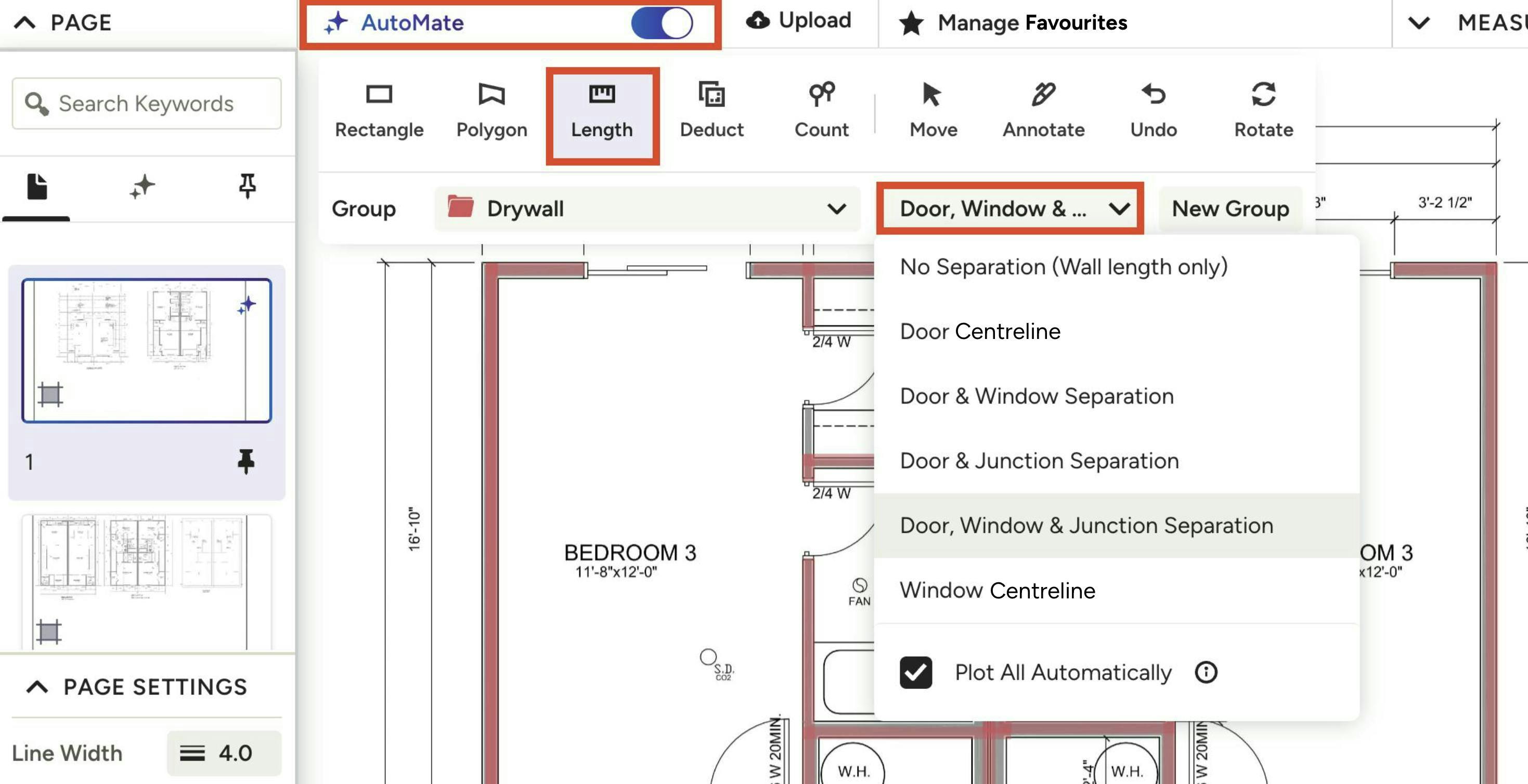Select the Count tool
Image resolution: width=1528 pixels, height=784 pixels.
tap(821, 111)
